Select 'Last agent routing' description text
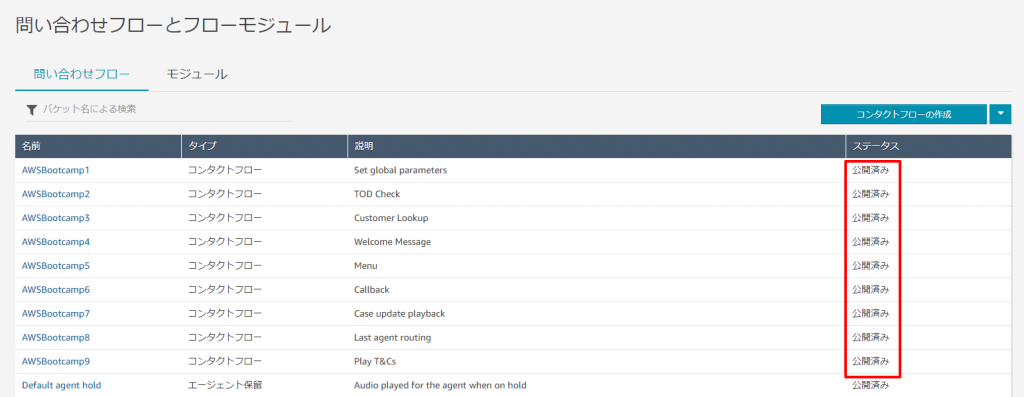The width and height of the screenshot is (1024, 397). [x=392, y=338]
